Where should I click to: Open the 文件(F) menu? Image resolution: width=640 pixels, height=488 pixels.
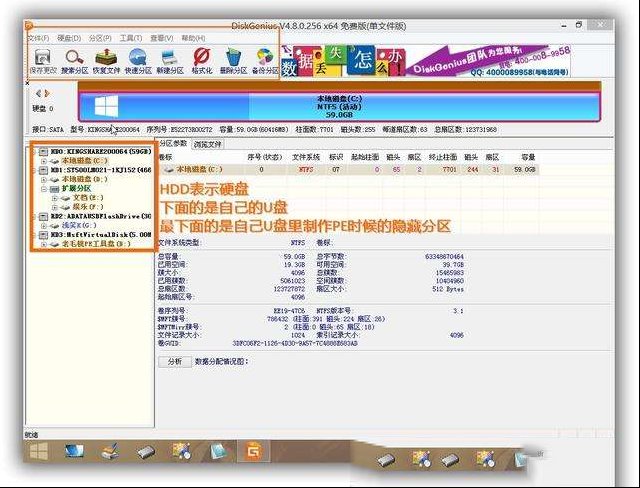[x=38, y=38]
